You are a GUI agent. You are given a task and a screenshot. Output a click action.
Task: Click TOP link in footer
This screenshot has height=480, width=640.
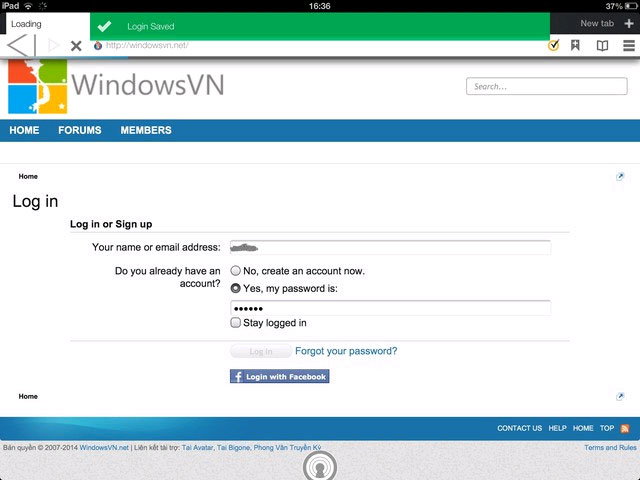[x=607, y=428]
